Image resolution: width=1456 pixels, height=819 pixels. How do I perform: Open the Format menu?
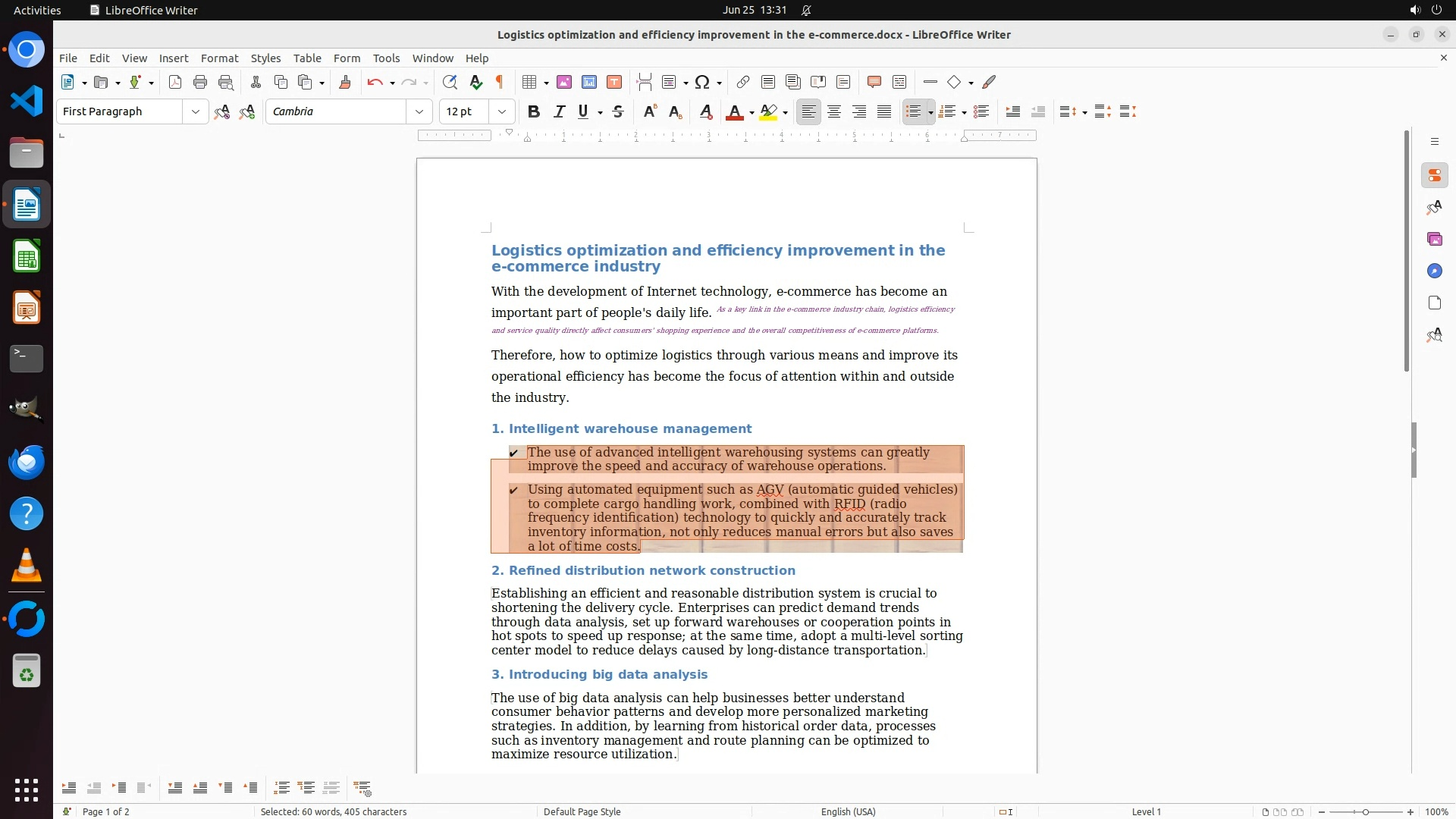point(219,58)
